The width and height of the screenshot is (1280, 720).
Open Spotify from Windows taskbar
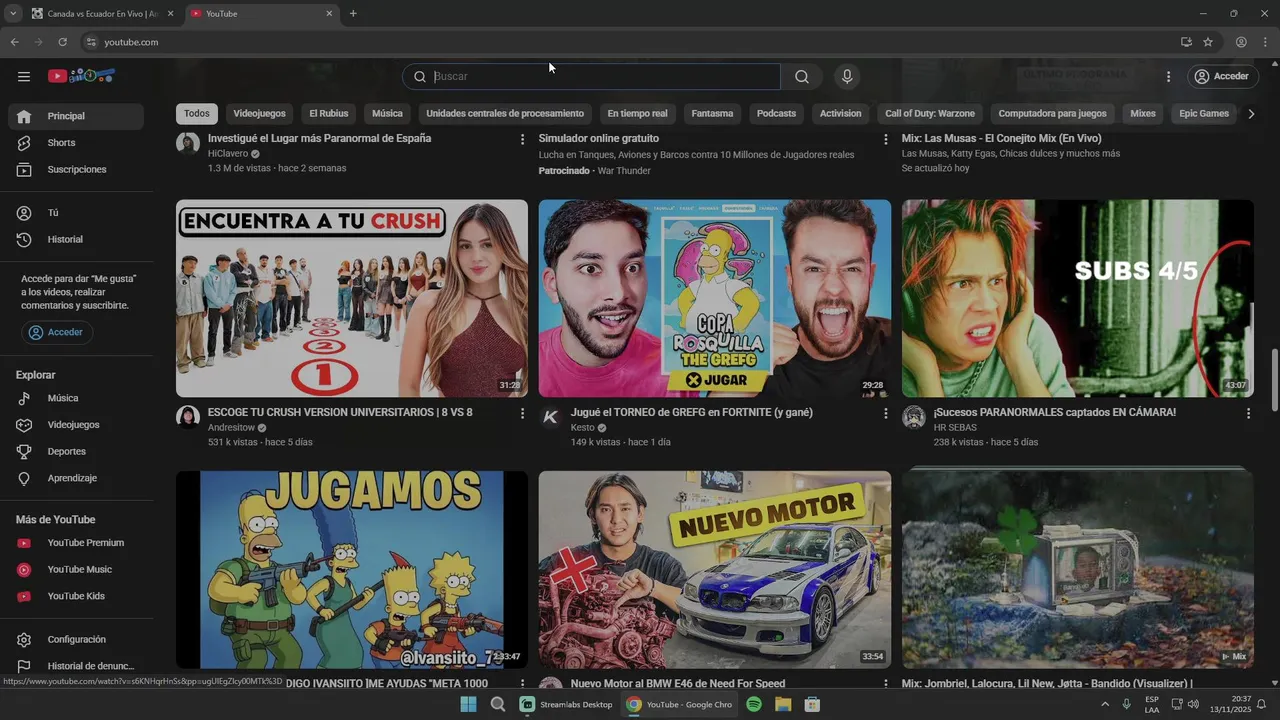[754, 704]
